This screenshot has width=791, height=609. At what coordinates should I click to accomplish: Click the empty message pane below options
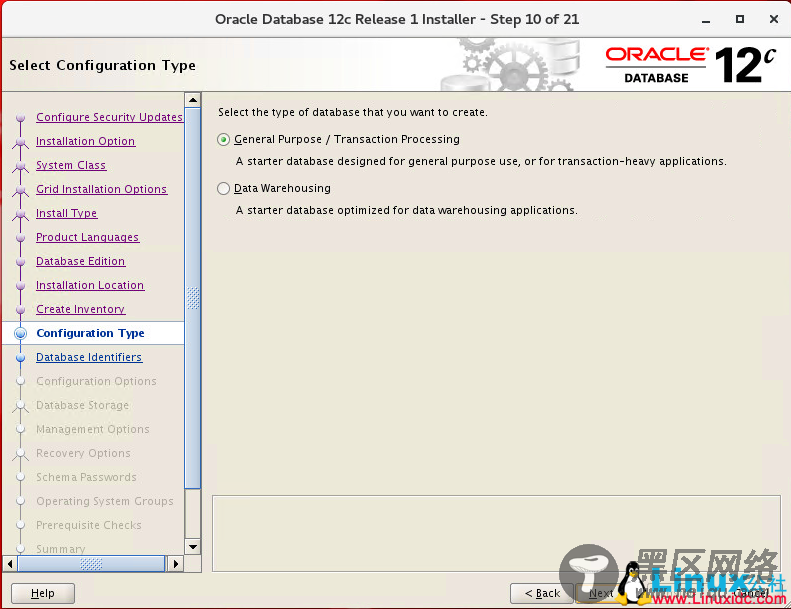tap(496, 533)
